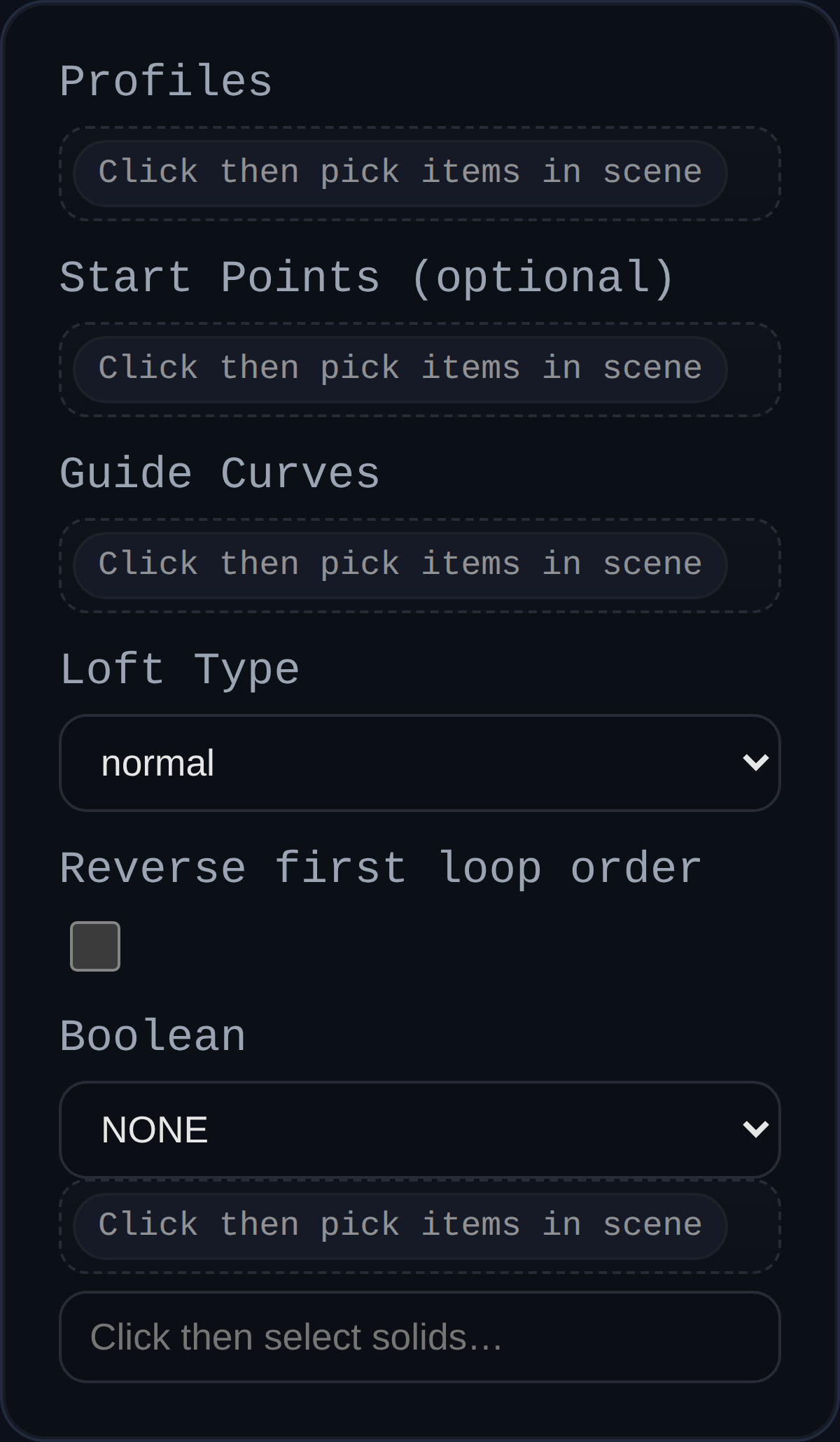Click the chevron on the NONE dropdown
The height and width of the screenshot is (1442, 840).
(757, 1129)
